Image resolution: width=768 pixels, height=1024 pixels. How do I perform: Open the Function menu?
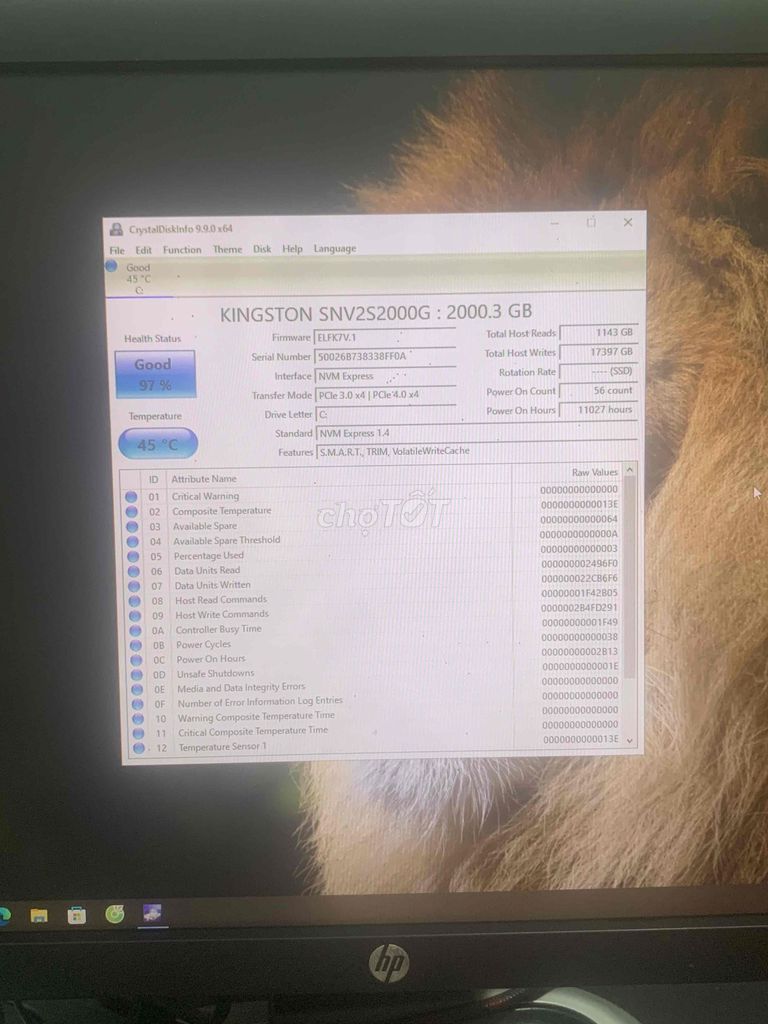click(182, 249)
